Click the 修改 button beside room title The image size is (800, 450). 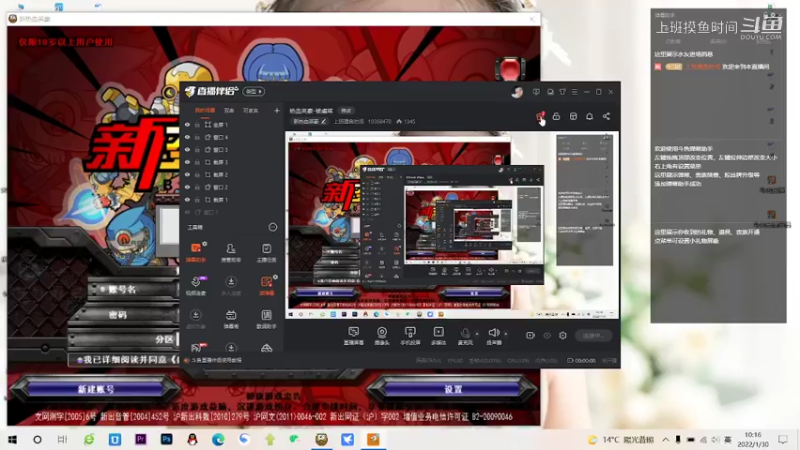point(346,110)
